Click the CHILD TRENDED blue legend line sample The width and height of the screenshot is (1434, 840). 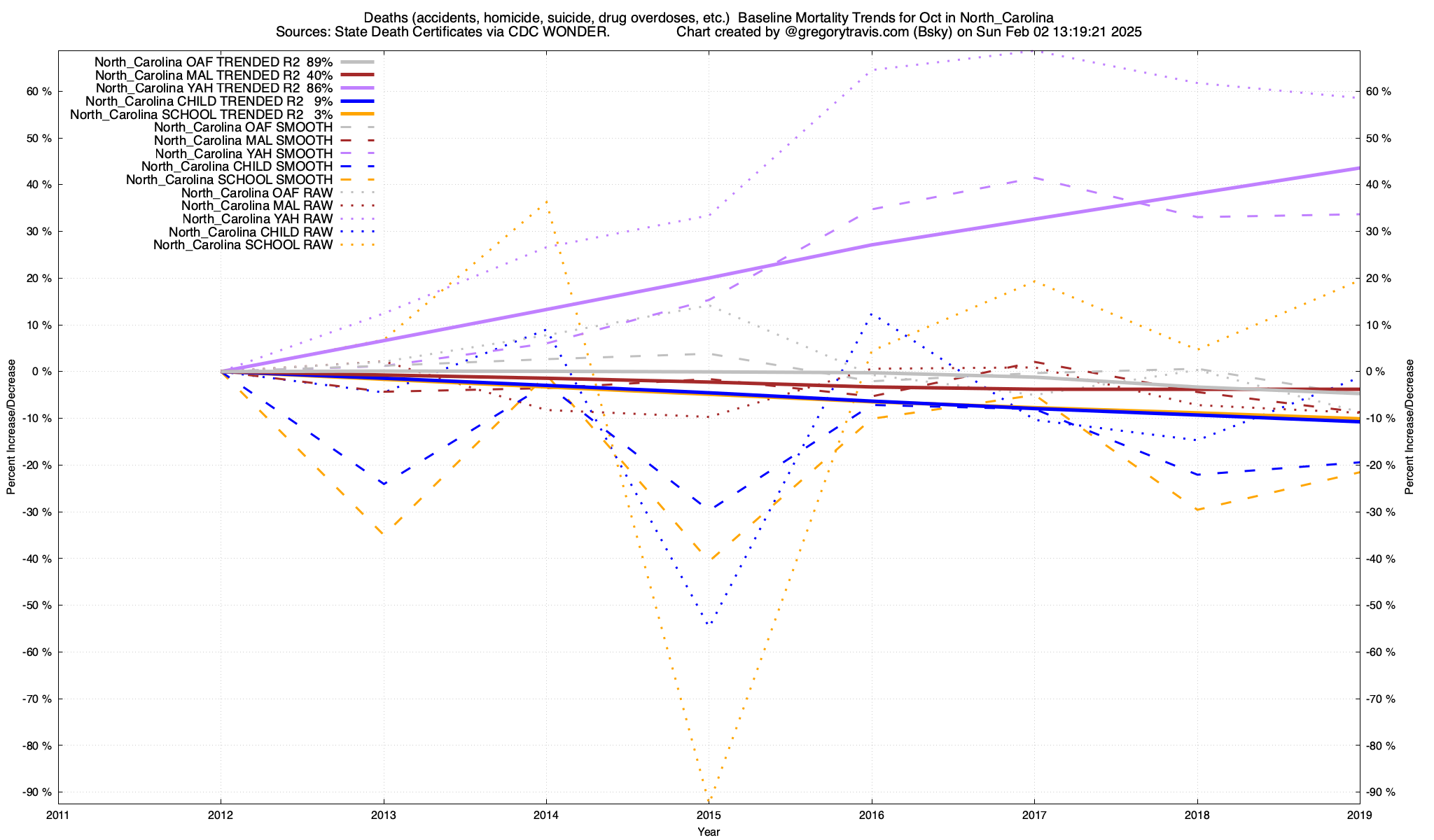tap(358, 101)
